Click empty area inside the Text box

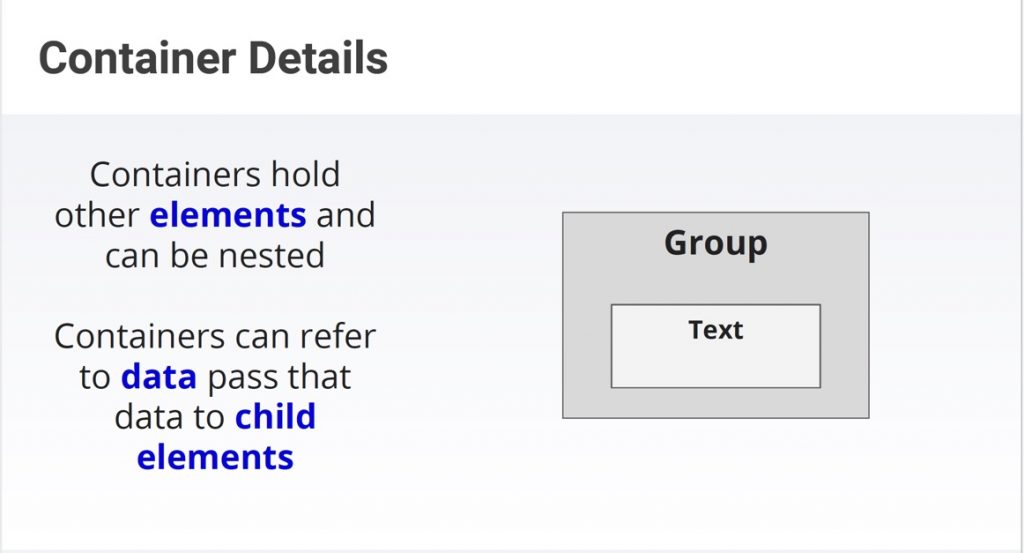click(716, 366)
